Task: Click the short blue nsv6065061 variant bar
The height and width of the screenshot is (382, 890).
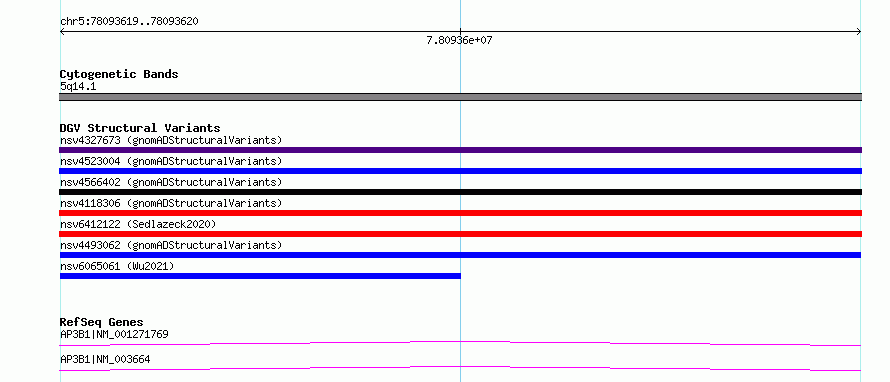Action: point(260,276)
